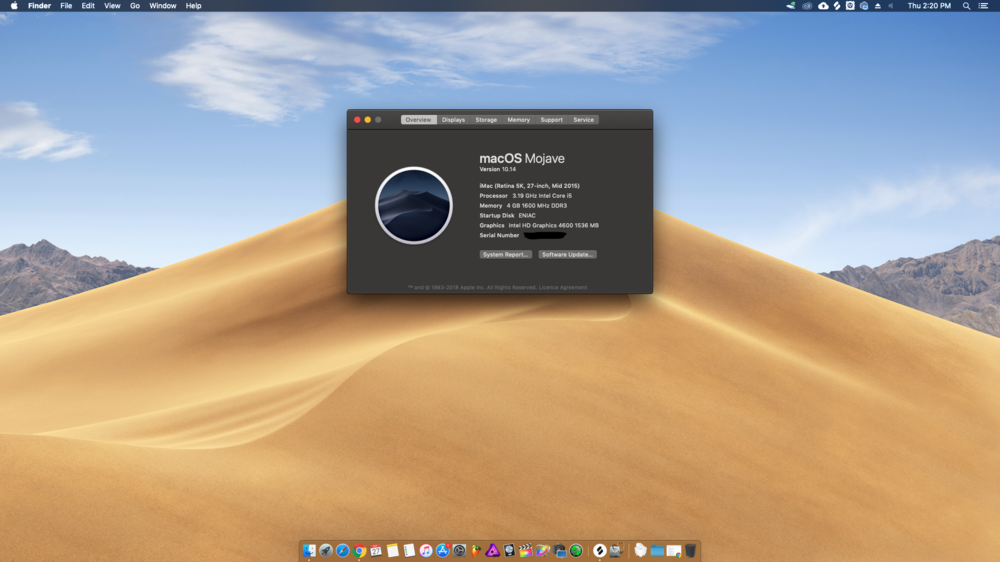
Task: Open the yellow Notes app in Dock
Action: coord(392,551)
